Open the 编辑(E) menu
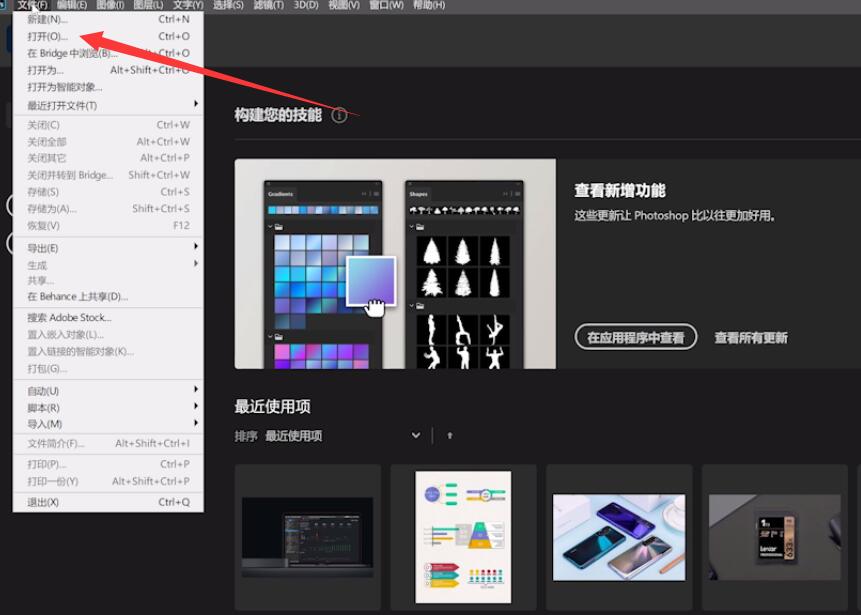 (x=71, y=5)
